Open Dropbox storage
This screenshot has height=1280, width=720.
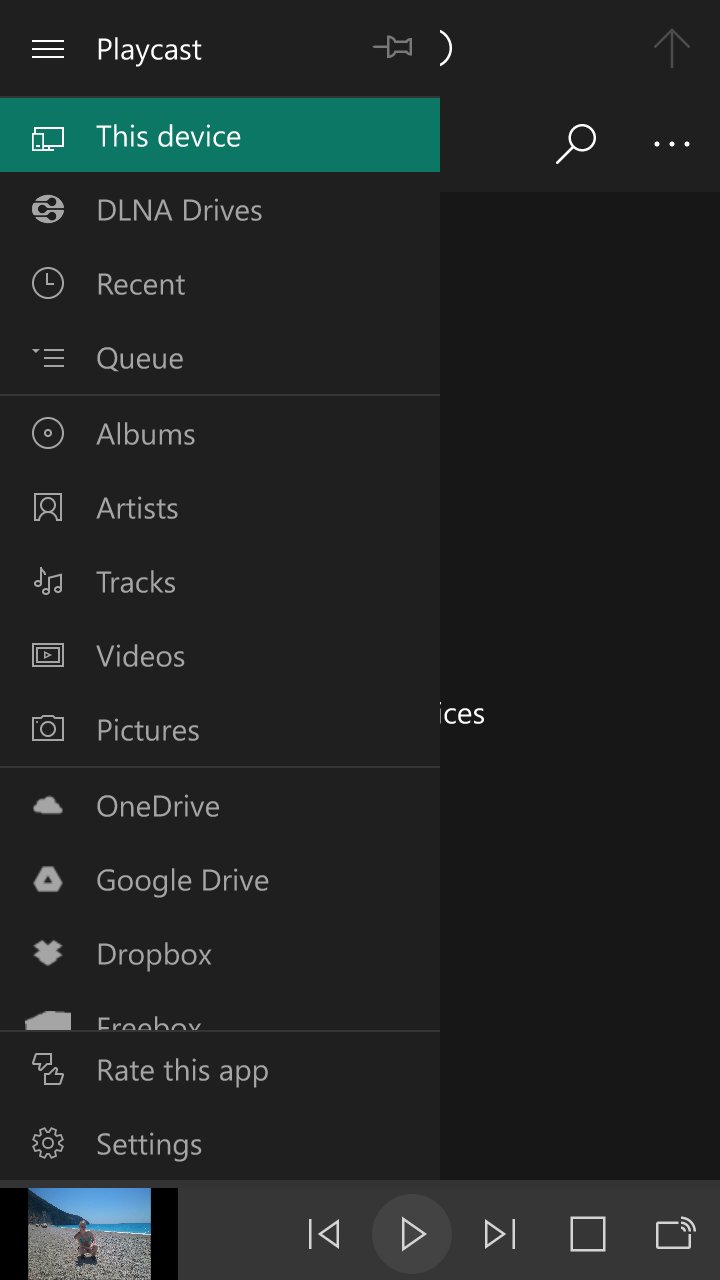coord(220,954)
